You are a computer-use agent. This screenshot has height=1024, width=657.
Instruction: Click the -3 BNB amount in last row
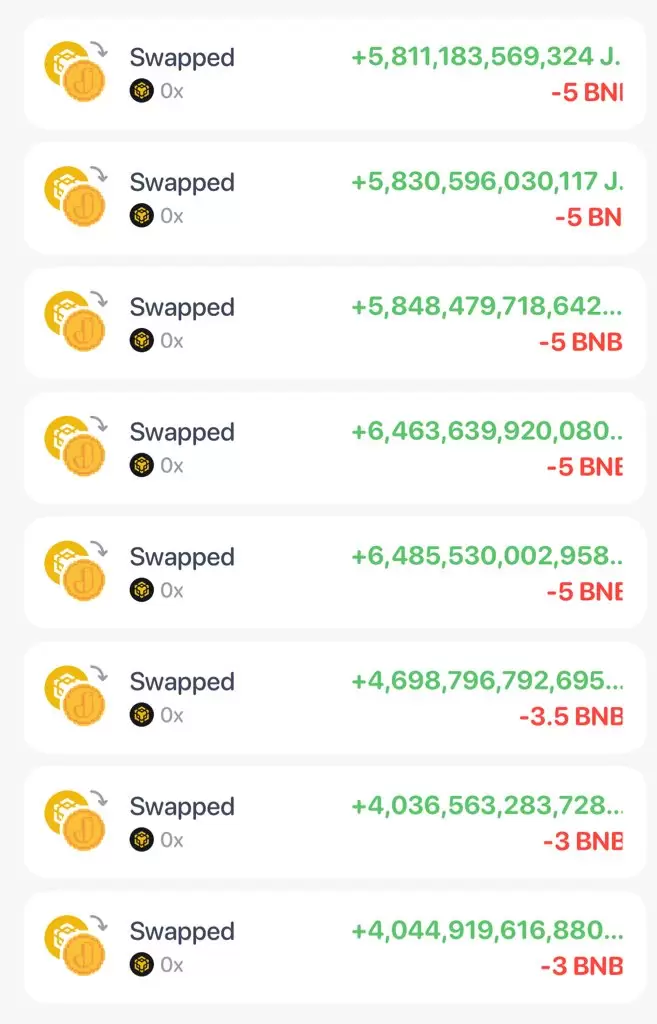pyautogui.click(x=582, y=966)
